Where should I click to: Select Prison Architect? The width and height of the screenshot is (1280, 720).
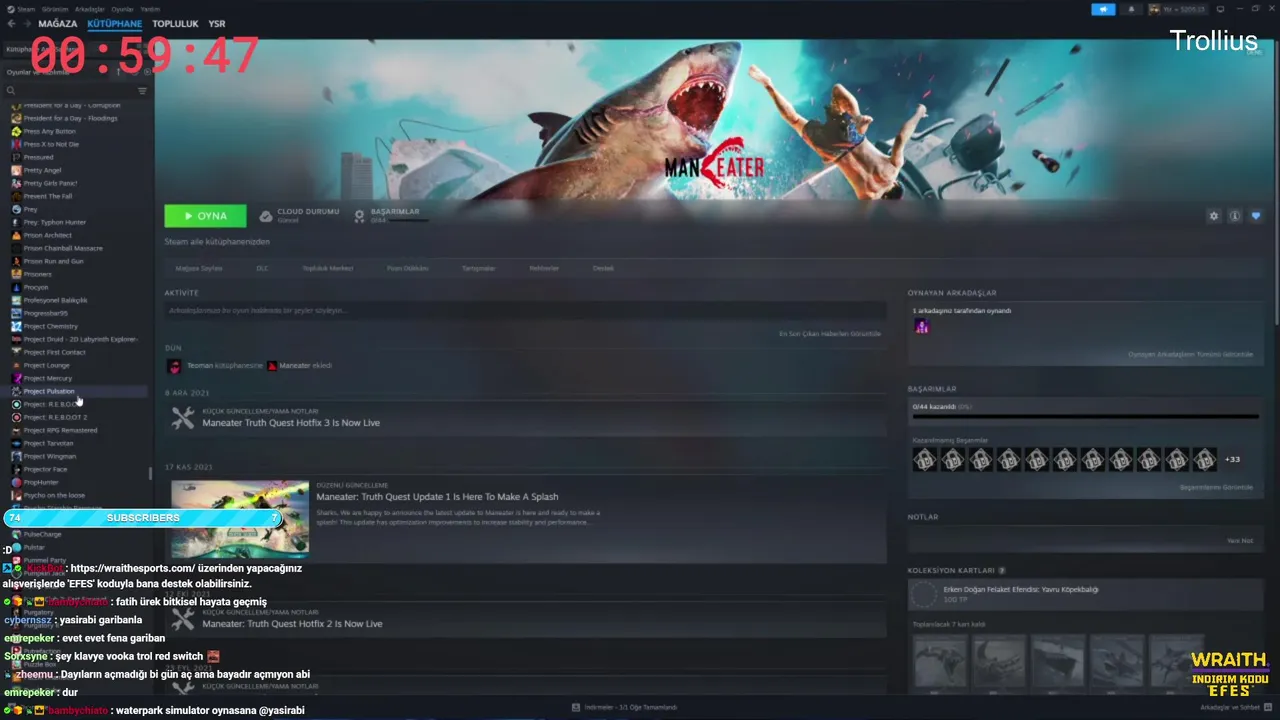(x=47, y=235)
